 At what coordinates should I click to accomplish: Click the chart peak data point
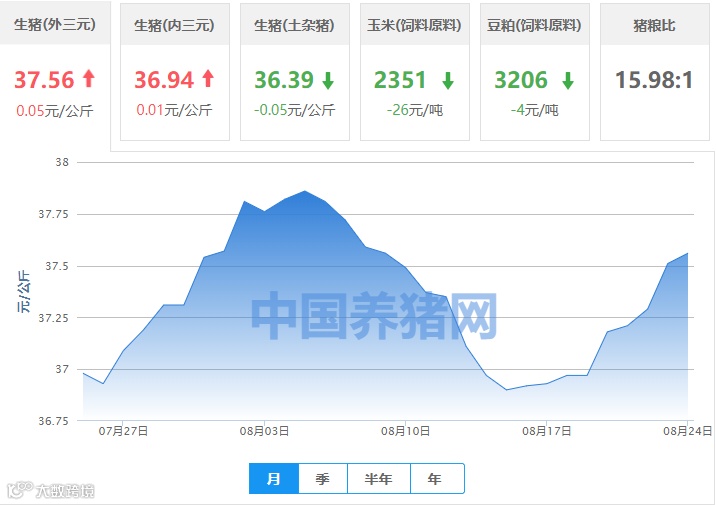[305, 191]
